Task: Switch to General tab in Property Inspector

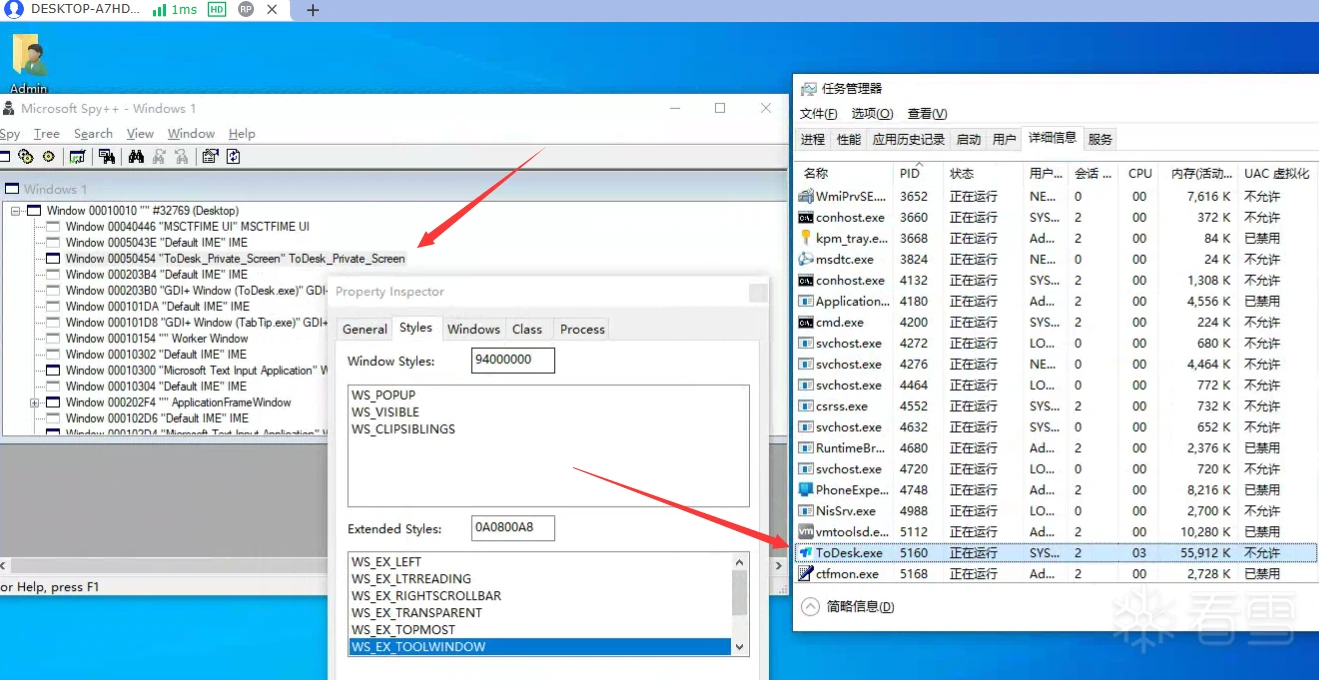Action: point(365,329)
